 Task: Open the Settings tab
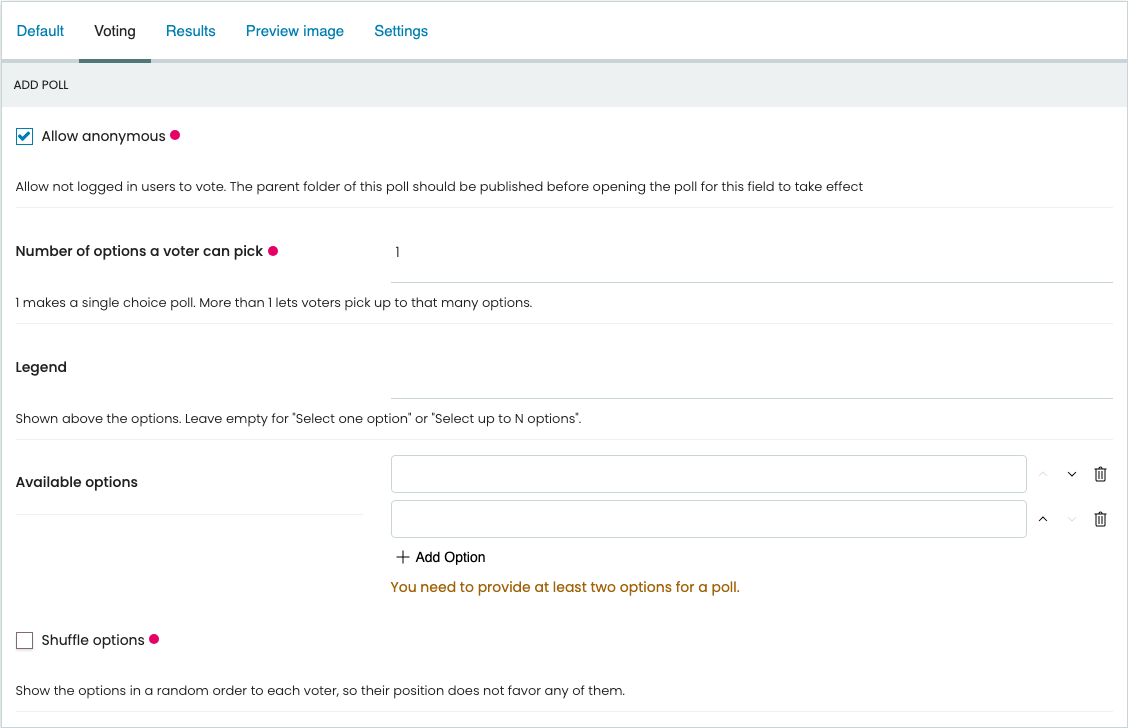click(x=401, y=31)
